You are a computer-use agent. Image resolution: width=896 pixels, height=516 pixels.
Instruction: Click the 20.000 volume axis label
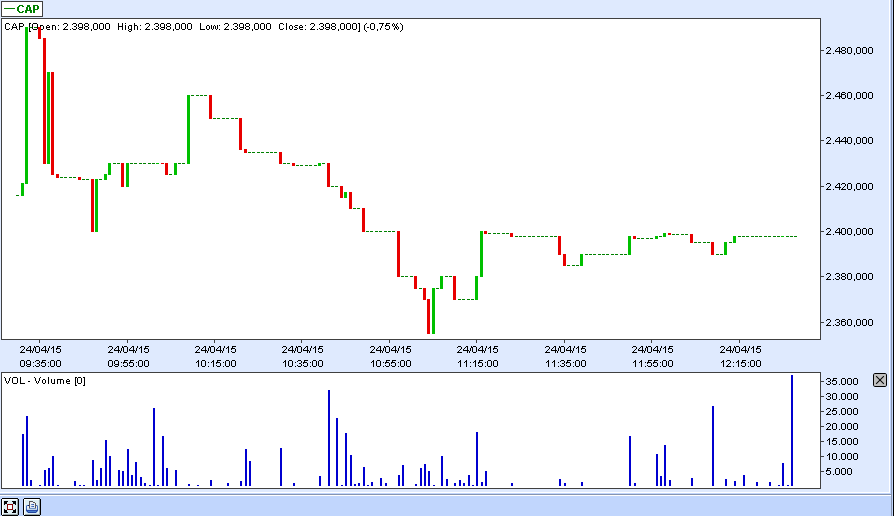coord(842,426)
